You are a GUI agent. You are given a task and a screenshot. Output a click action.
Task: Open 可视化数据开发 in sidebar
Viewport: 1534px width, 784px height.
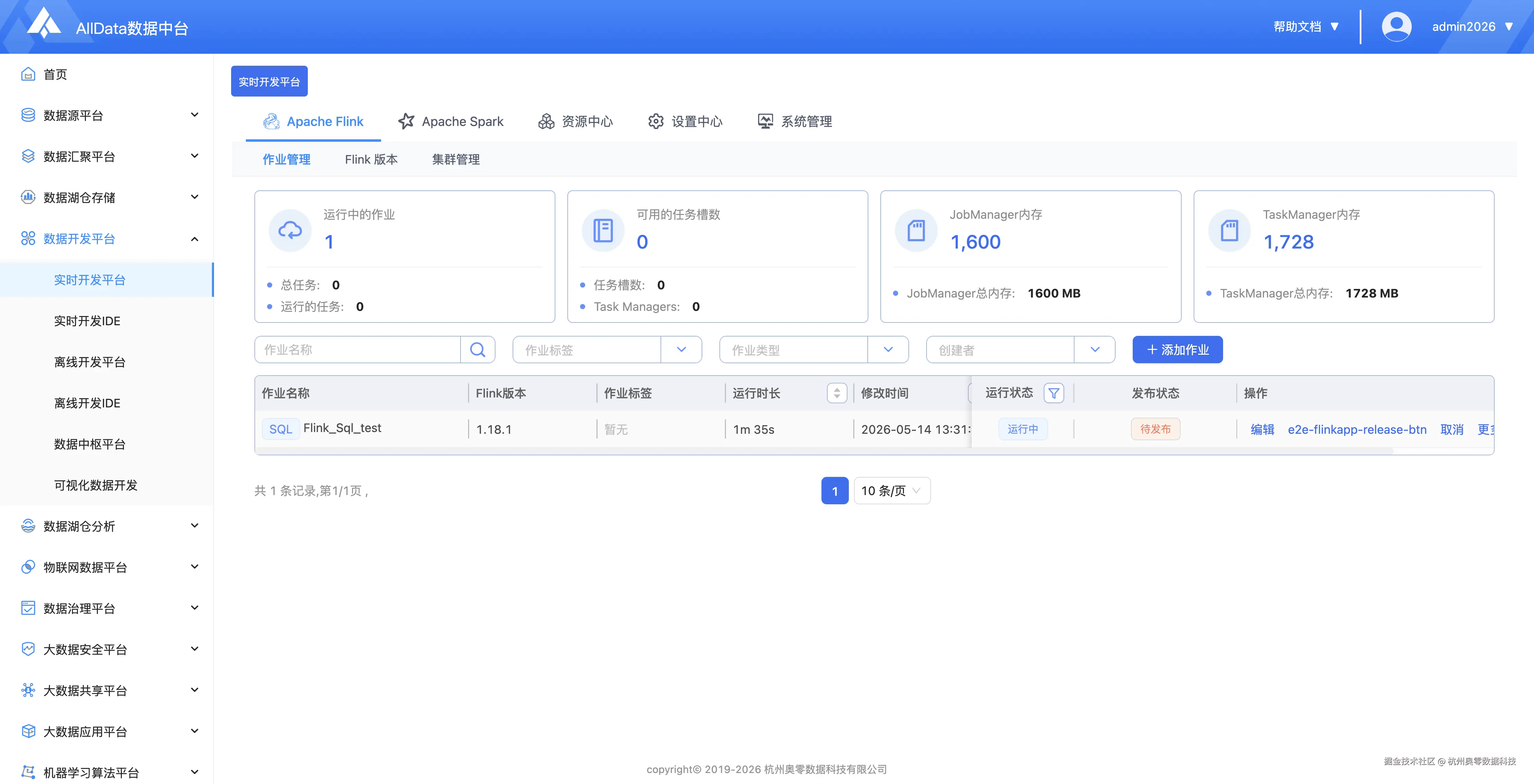tap(95, 485)
